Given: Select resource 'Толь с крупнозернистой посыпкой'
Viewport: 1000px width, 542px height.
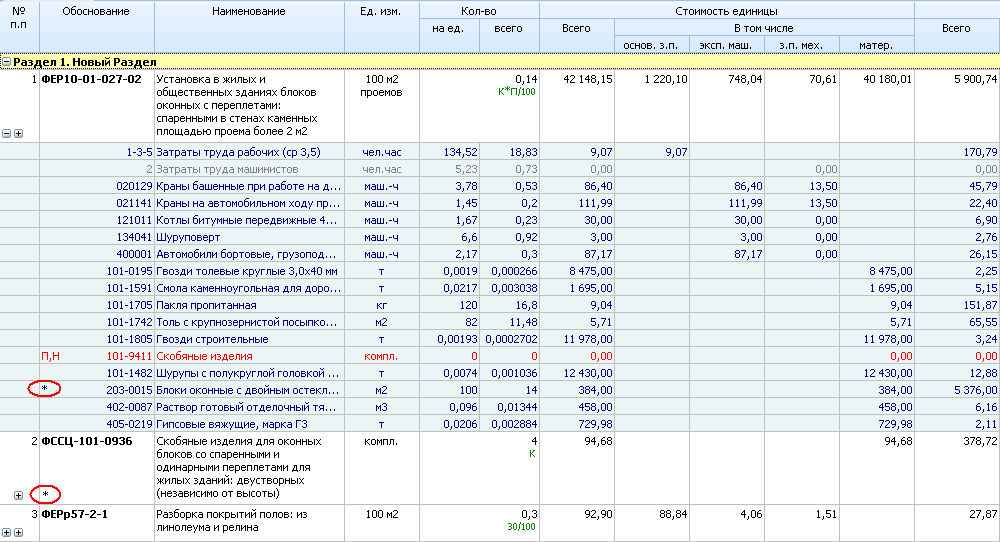Looking at the screenshot, I should pos(500,322).
